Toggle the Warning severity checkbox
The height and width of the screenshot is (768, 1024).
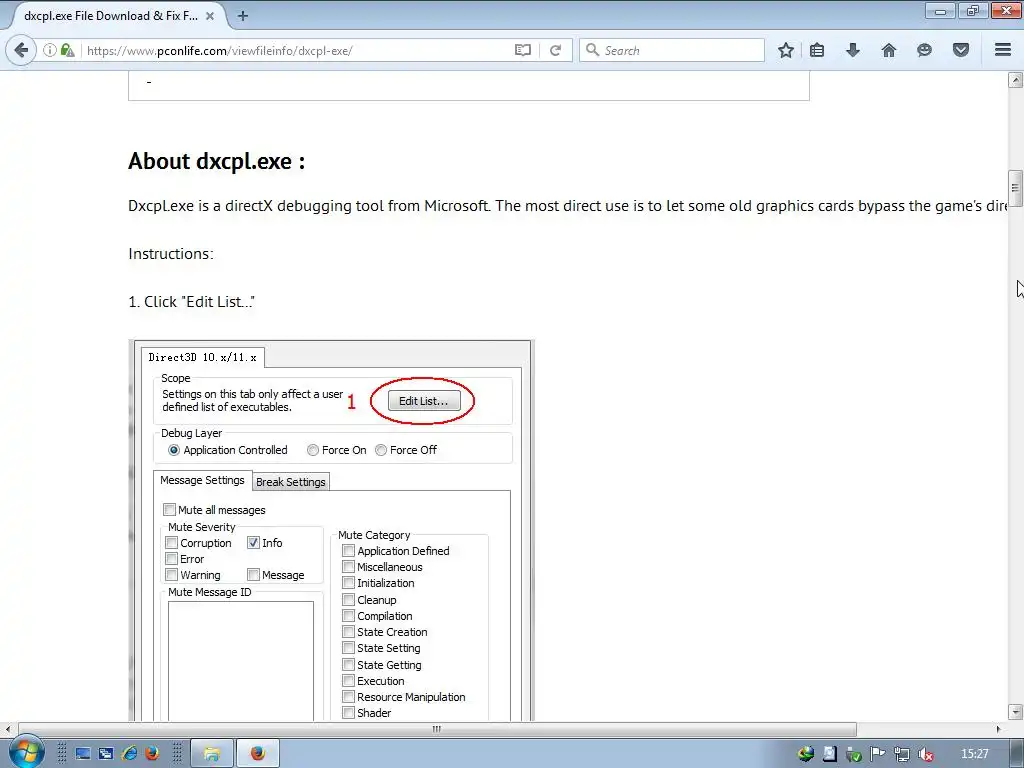pyautogui.click(x=171, y=575)
